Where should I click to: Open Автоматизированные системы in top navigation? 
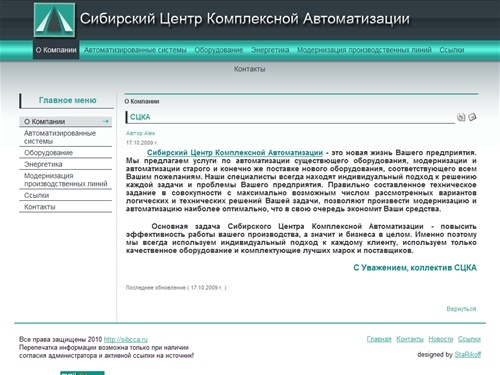[135, 50]
